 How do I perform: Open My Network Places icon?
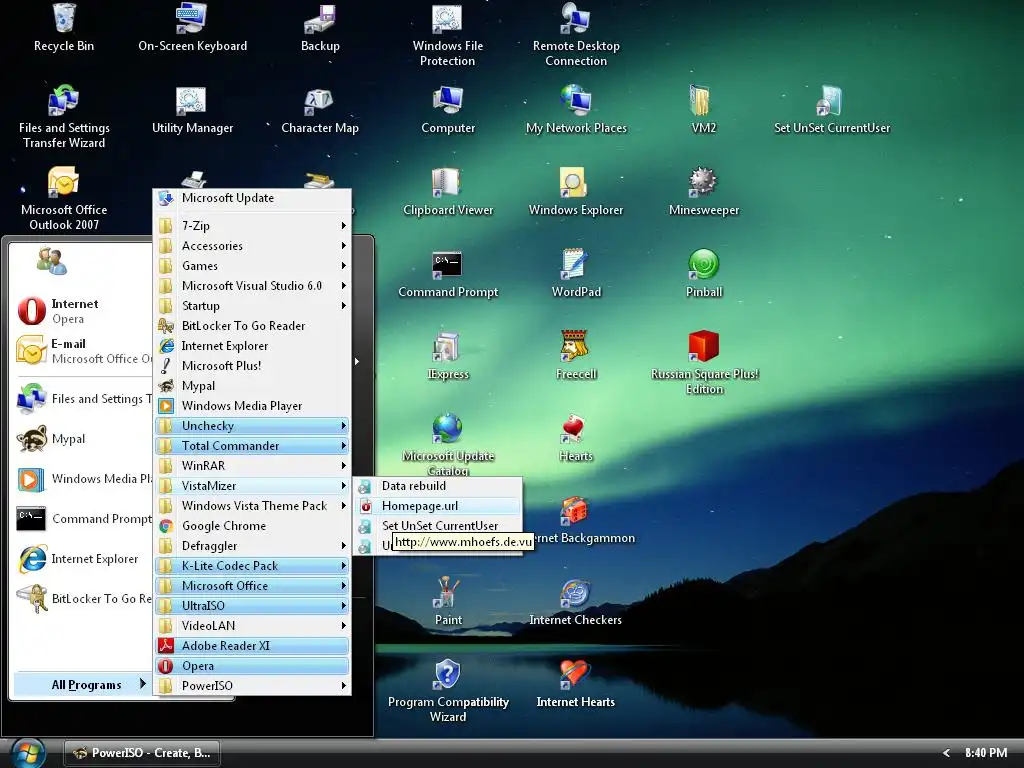click(x=576, y=110)
